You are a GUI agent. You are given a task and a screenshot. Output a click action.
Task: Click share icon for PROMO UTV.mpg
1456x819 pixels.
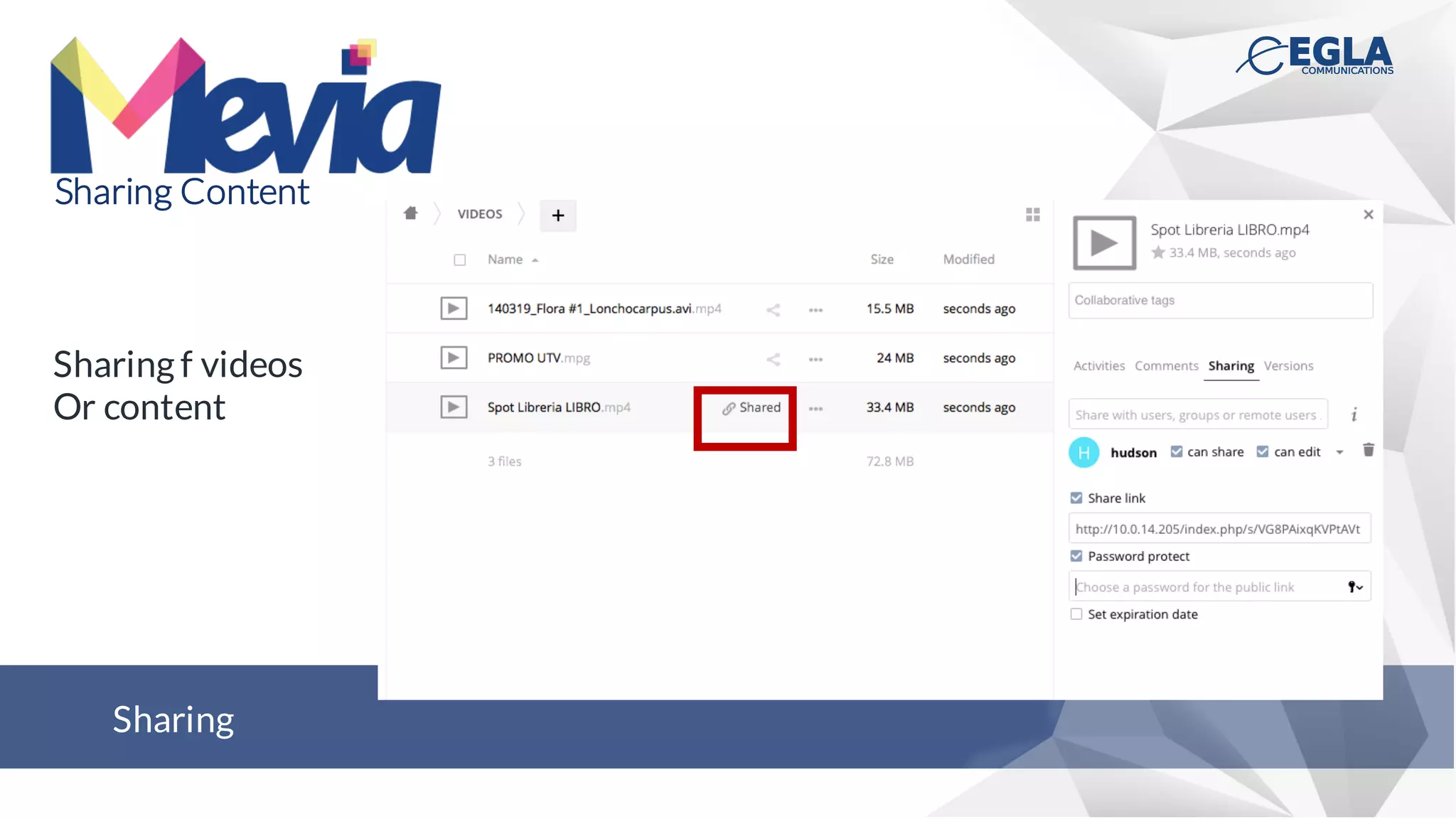(773, 359)
